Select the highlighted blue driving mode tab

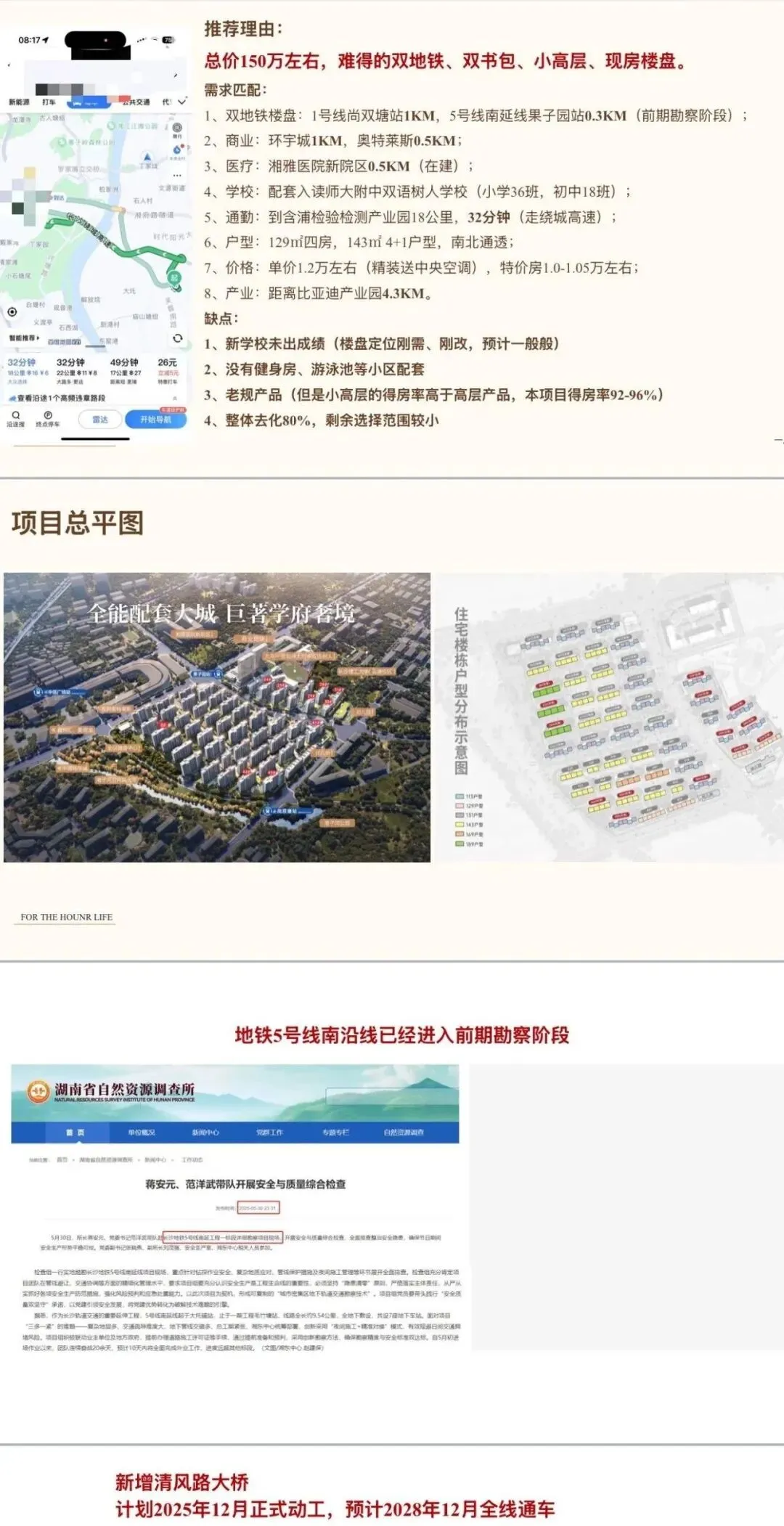[x=90, y=104]
